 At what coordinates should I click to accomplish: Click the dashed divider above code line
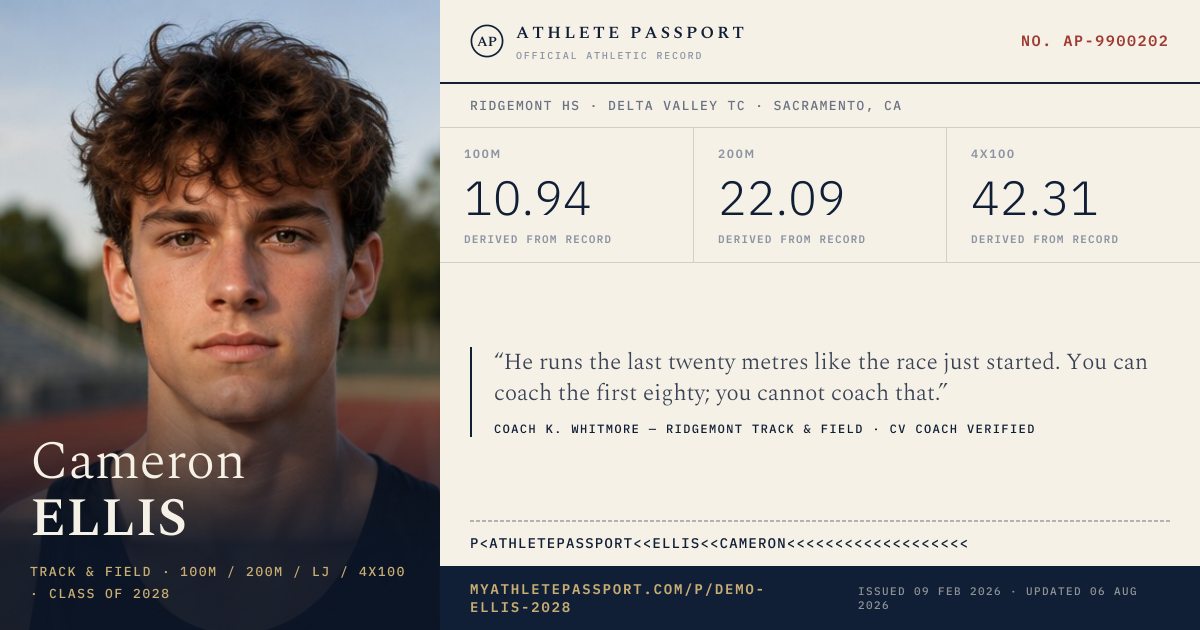pos(820,521)
